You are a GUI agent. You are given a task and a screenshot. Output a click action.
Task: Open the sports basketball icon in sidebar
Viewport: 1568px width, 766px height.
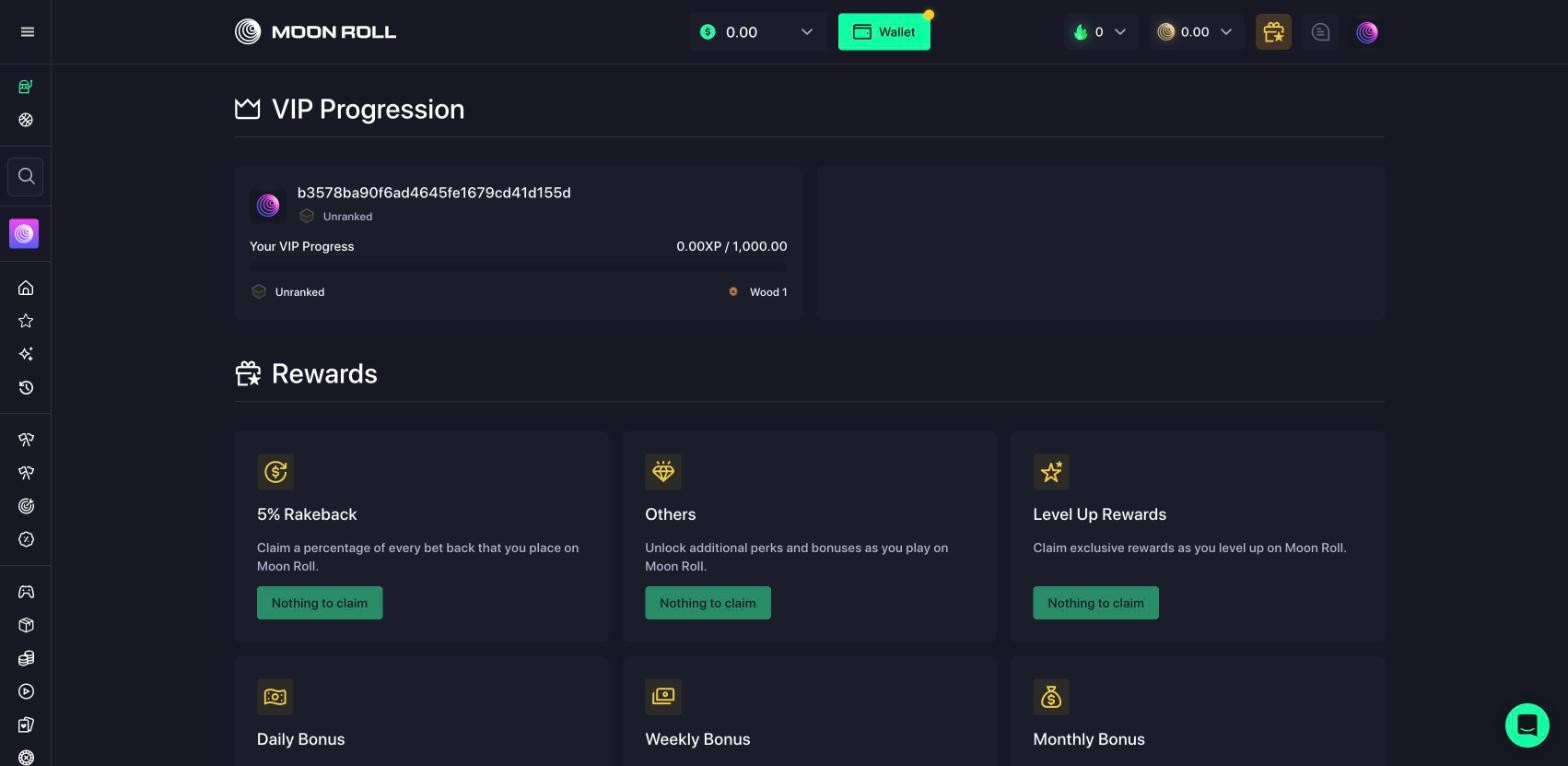point(26,120)
